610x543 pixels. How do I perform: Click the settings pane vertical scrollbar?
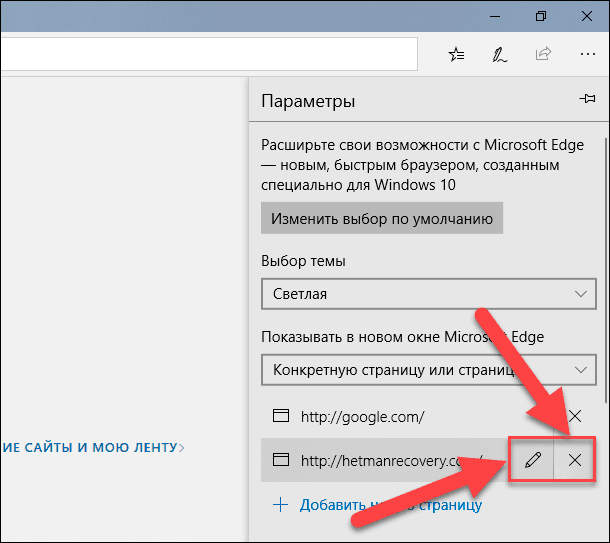click(606, 270)
